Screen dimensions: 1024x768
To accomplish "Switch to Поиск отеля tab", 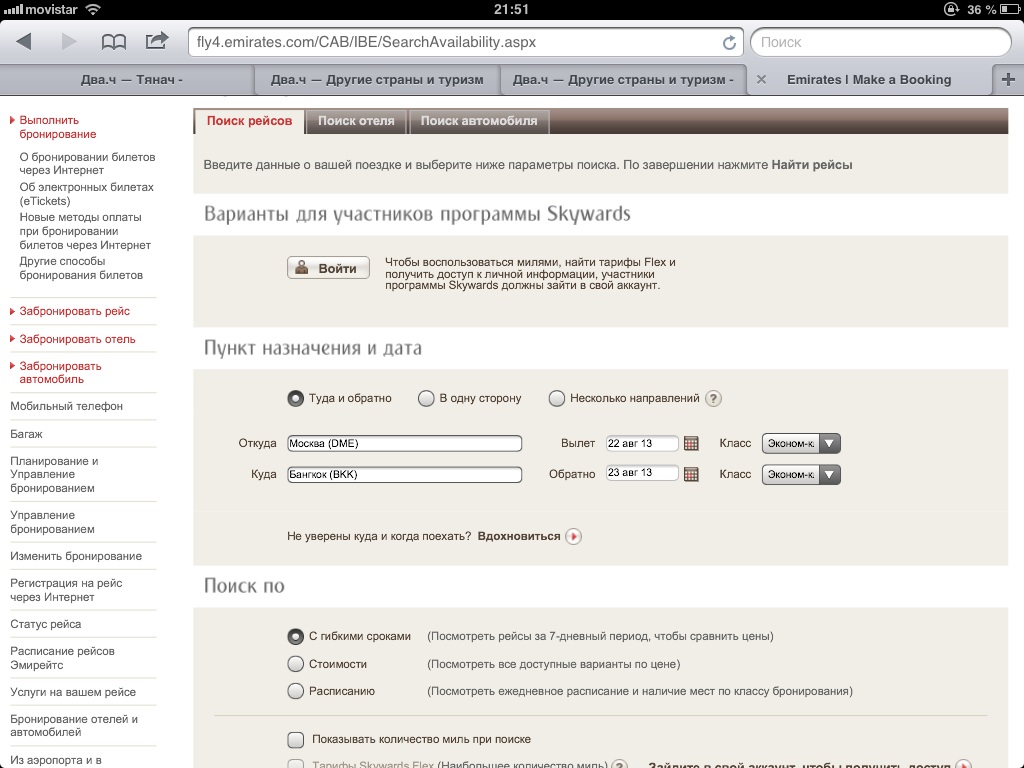I will click(356, 121).
